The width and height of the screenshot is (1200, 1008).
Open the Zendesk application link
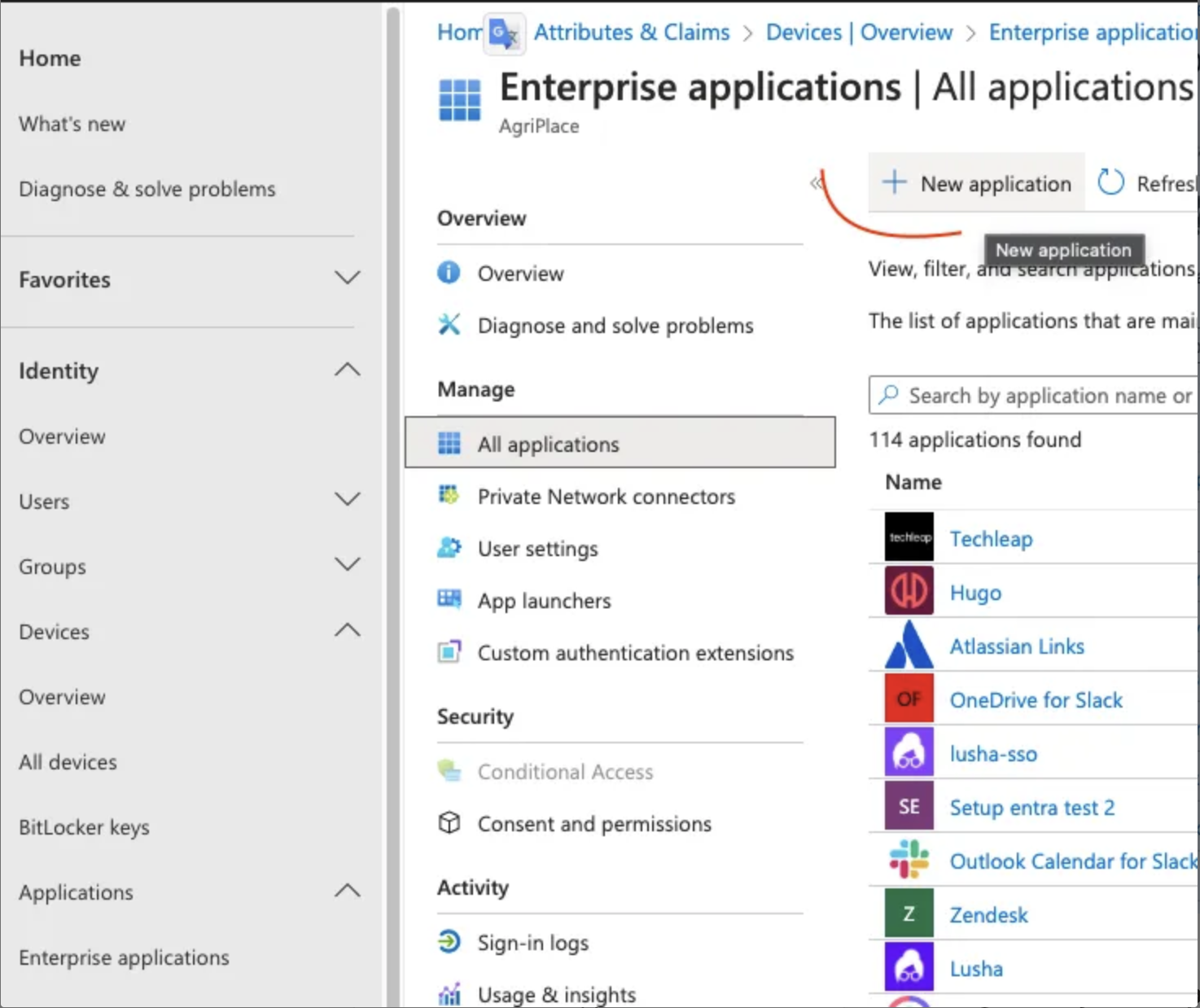[x=988, y=915]
